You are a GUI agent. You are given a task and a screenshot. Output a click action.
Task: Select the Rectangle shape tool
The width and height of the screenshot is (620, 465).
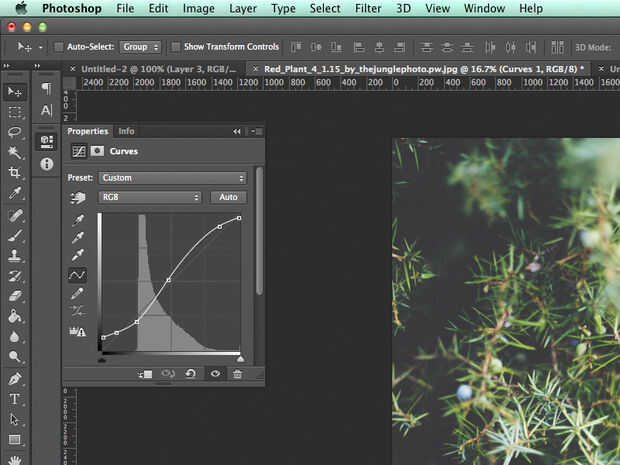pyautogui.click(x=15, y=440)
